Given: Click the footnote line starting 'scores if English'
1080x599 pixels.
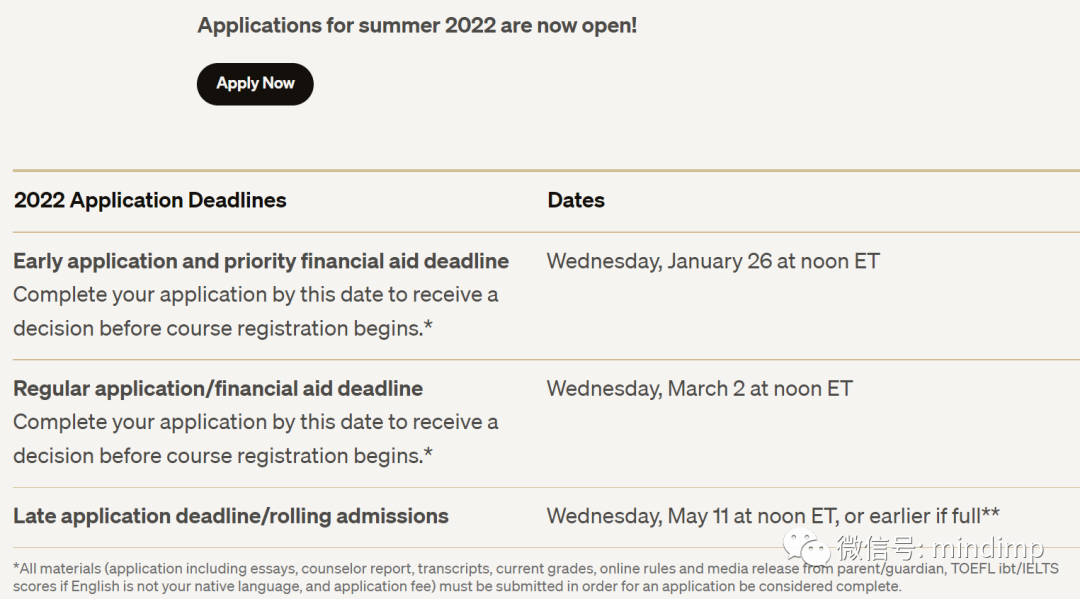Looking at the screenshot, I should click(457, 587).
